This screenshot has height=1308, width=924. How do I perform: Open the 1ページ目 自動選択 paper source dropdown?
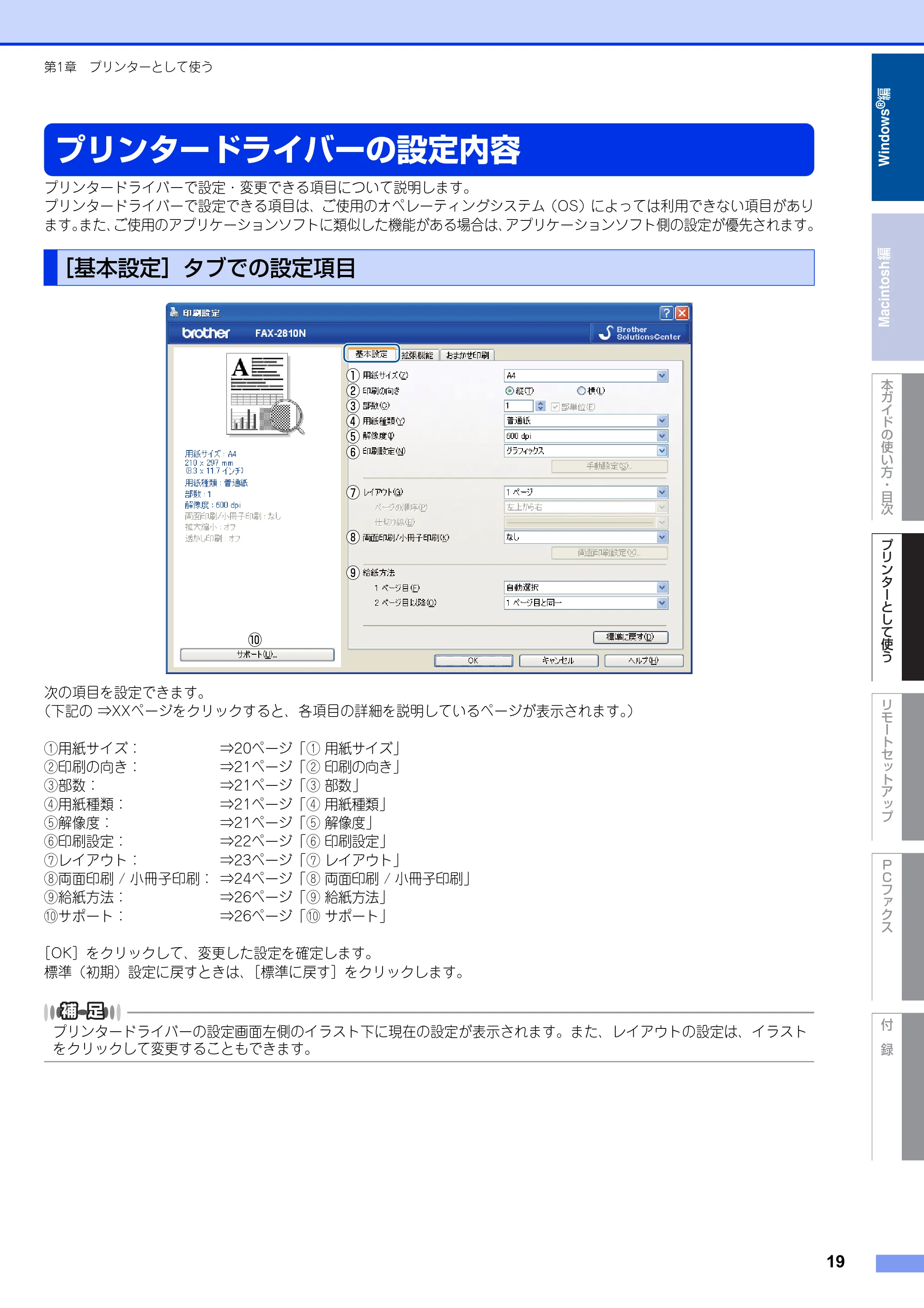tap(586, 587)
